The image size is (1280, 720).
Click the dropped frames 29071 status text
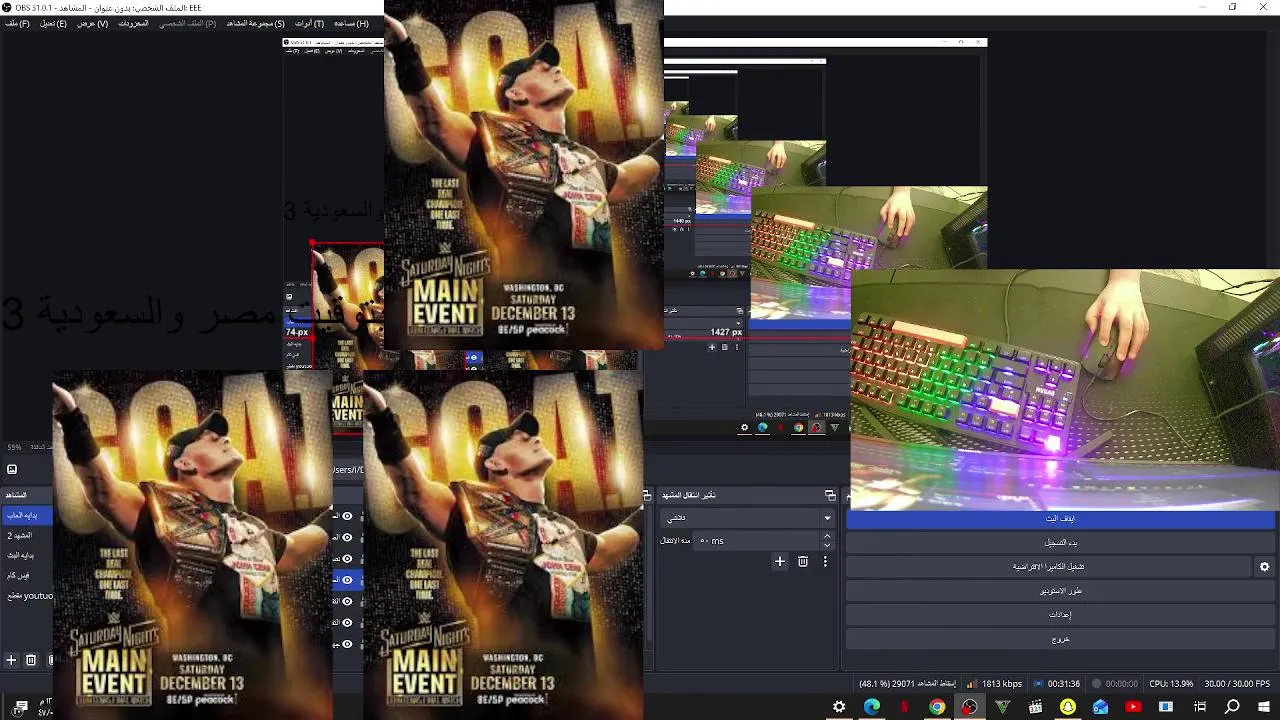coord(907,684)
